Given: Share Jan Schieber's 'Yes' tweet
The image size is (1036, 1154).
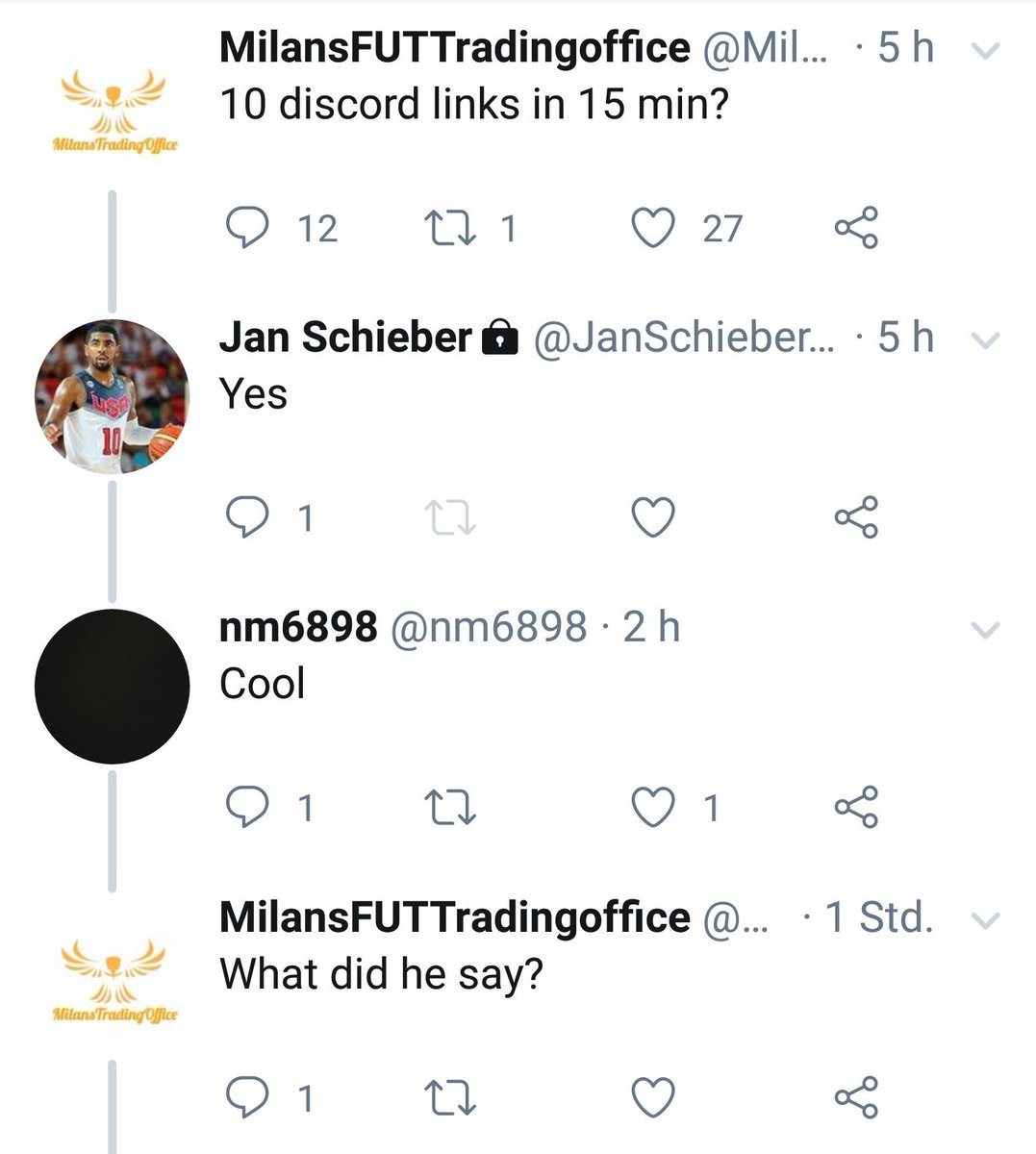Looking at the screenshot, I should click(x=856, y=518).
